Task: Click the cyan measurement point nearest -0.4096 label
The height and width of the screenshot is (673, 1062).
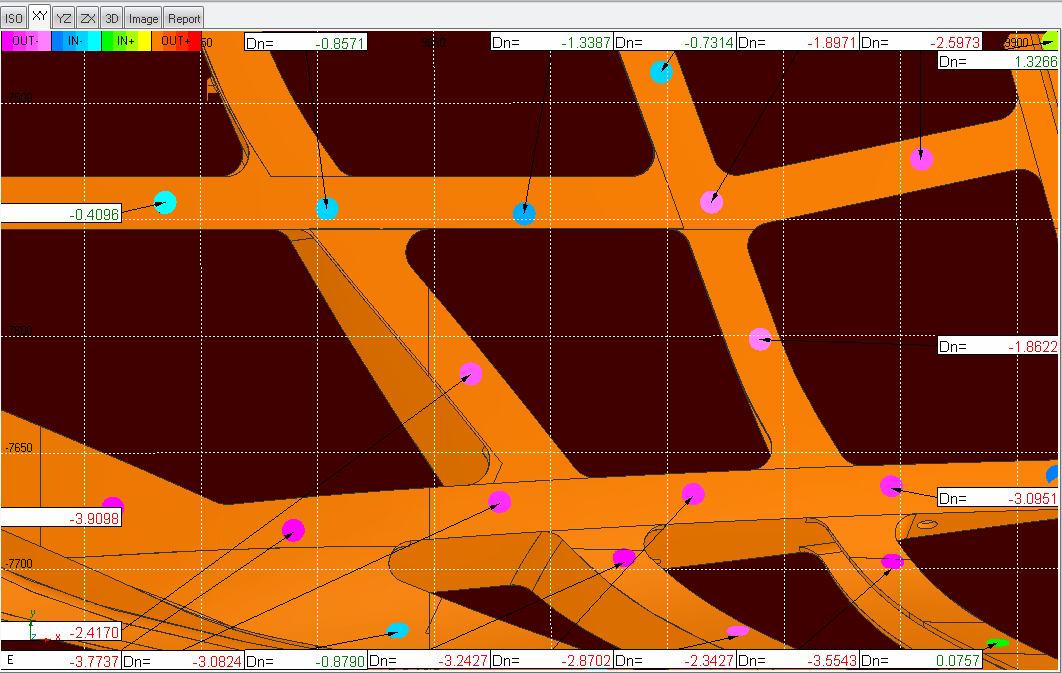Action: coord(165,203)
